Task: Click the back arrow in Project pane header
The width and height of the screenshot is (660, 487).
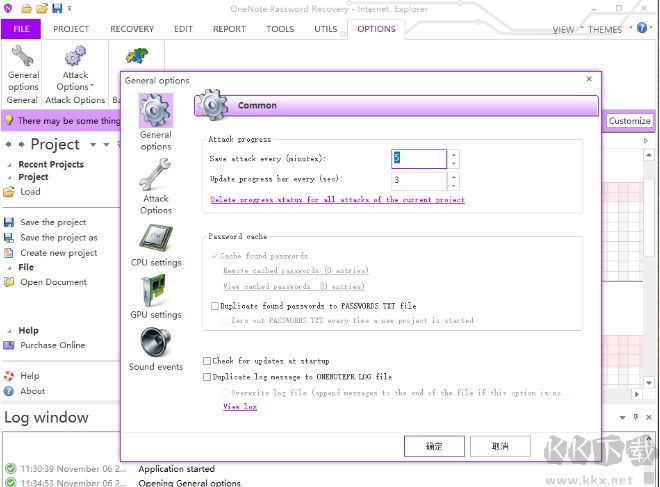Action: click(8, 144)
